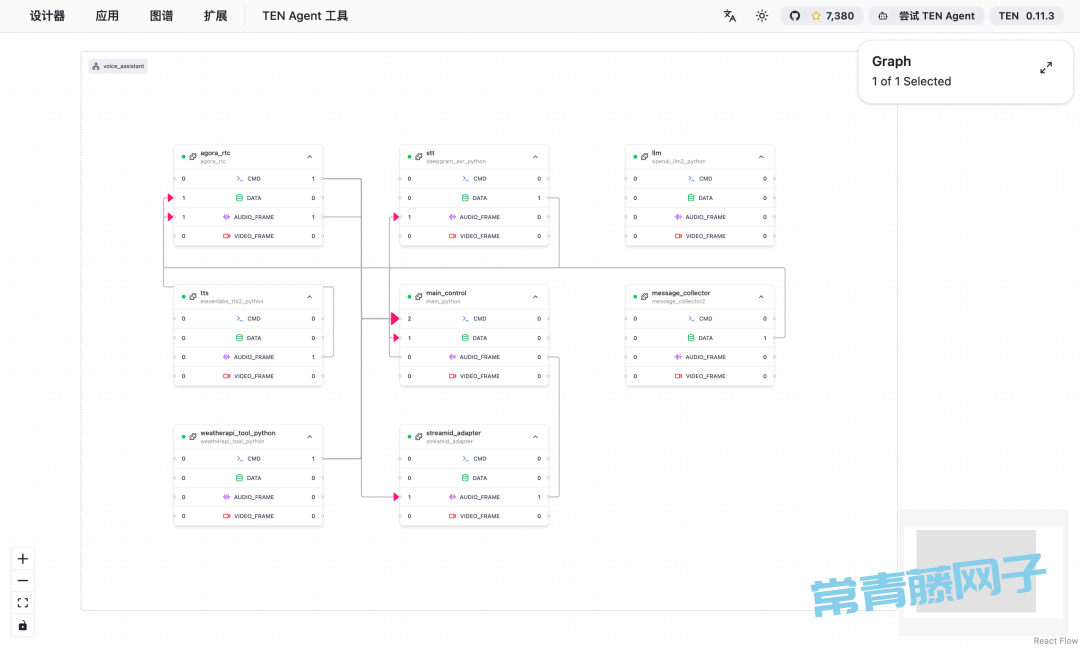Image resolution: width=1080 pixels, height=648 pixels.
Task: Select the message_collector node title
Action: [x=681, y=293]
